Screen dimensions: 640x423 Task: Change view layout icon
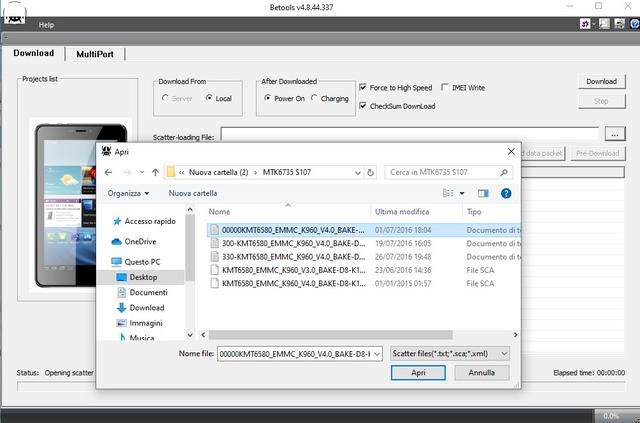(448, 193)
